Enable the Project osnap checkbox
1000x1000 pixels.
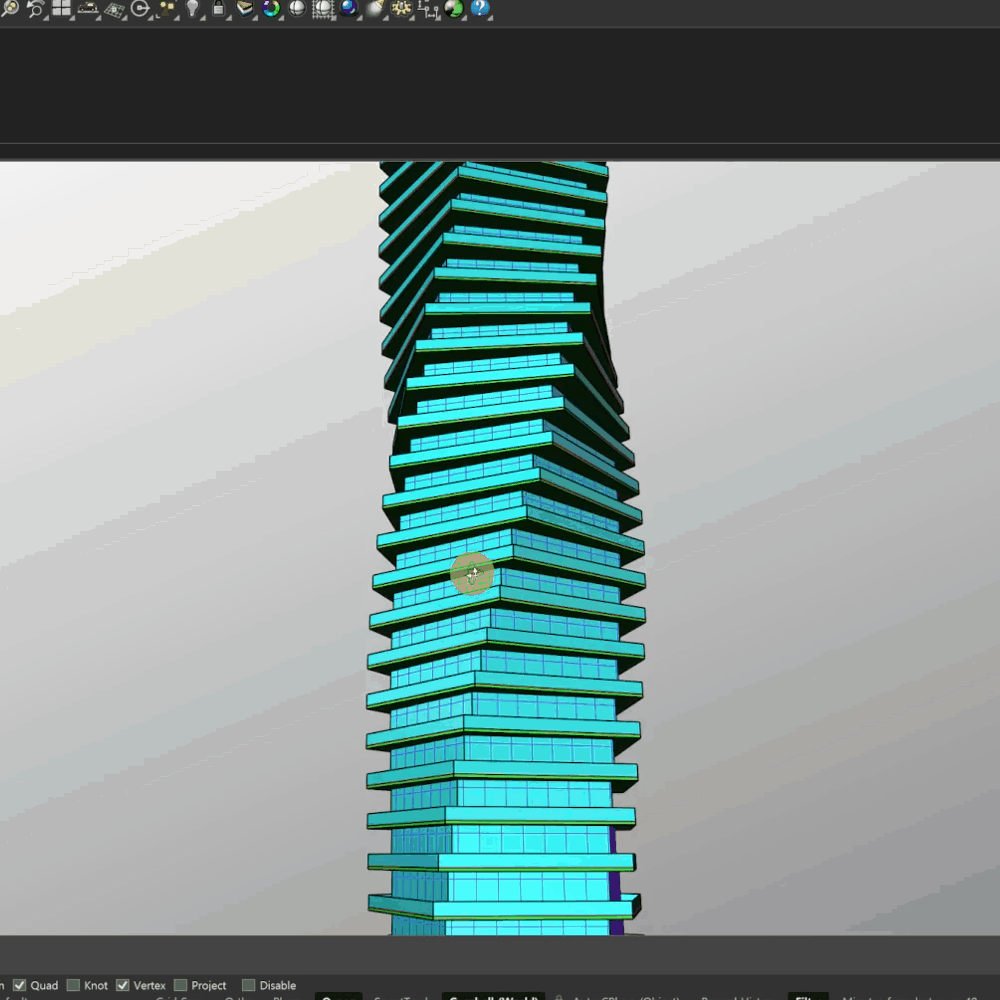tap(181, 985)
